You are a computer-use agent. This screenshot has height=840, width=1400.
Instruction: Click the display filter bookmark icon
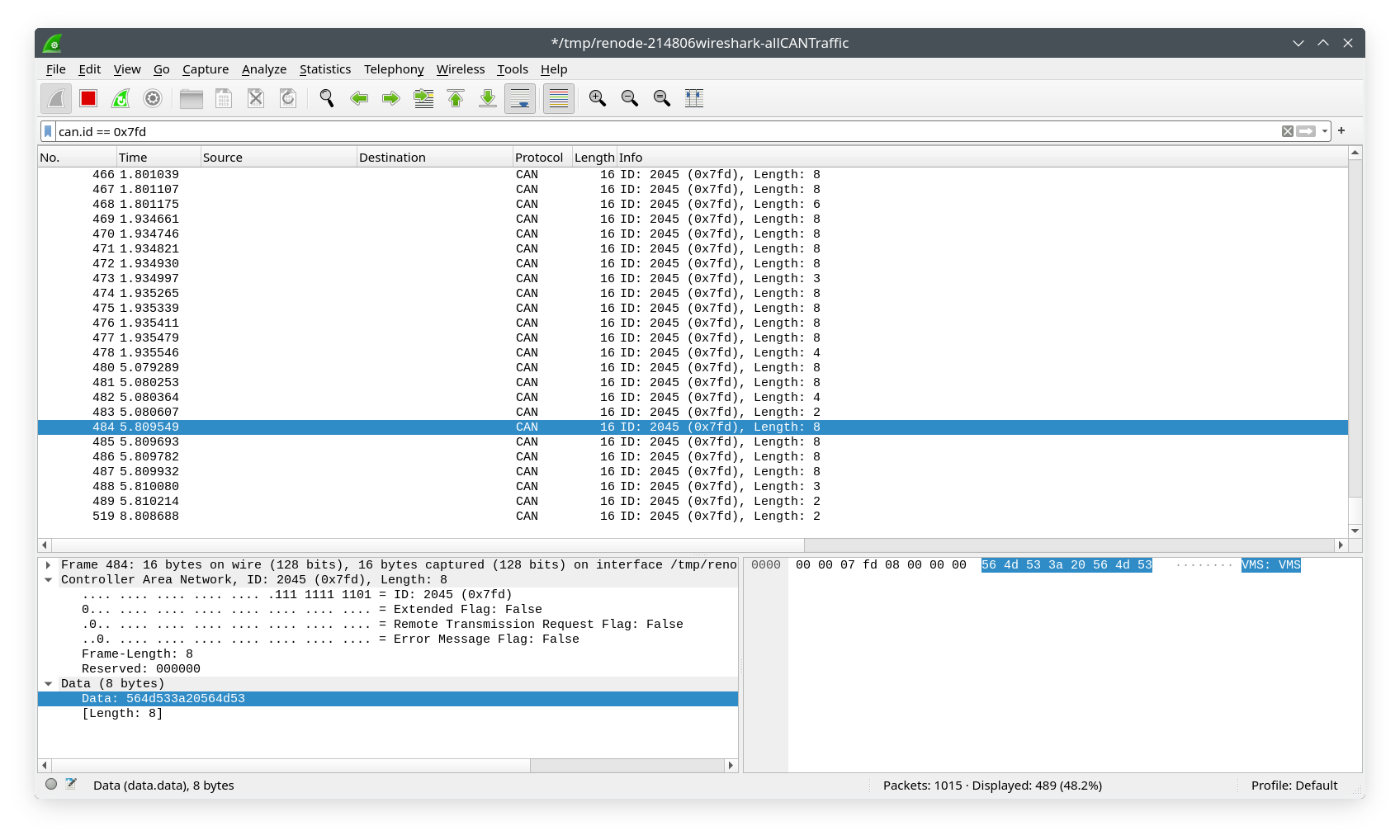48,131
